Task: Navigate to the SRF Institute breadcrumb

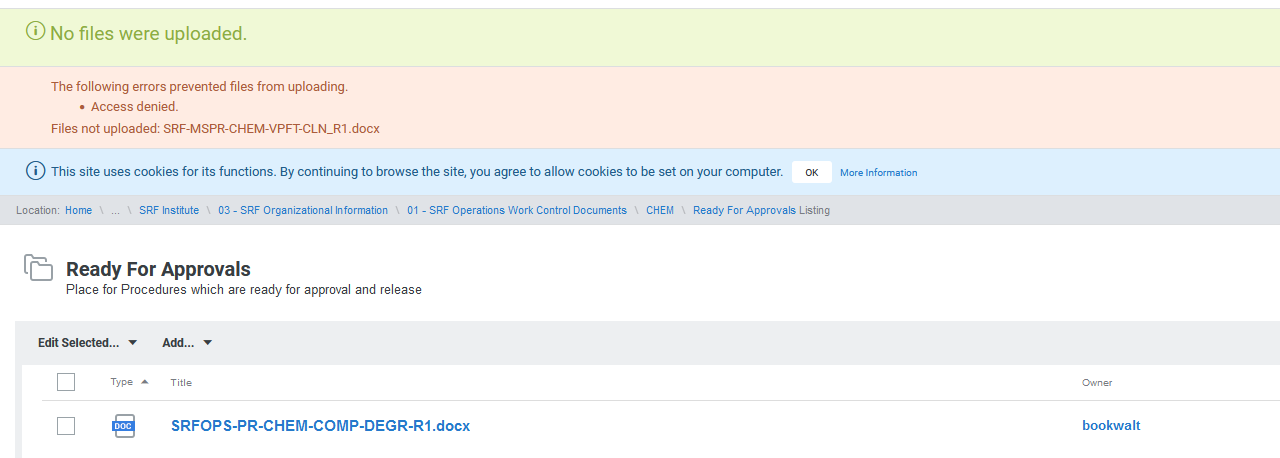Action: coord(169,211)
